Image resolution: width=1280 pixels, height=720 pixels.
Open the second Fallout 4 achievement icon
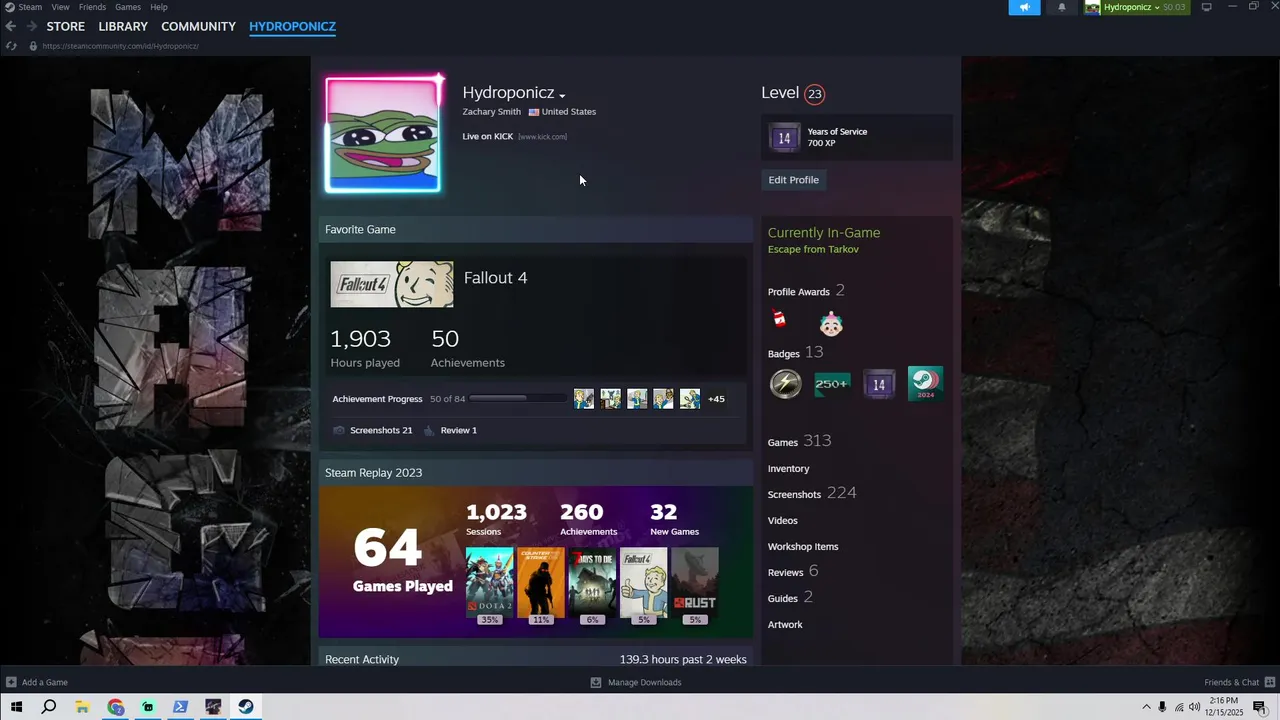[x=610, y=399]
